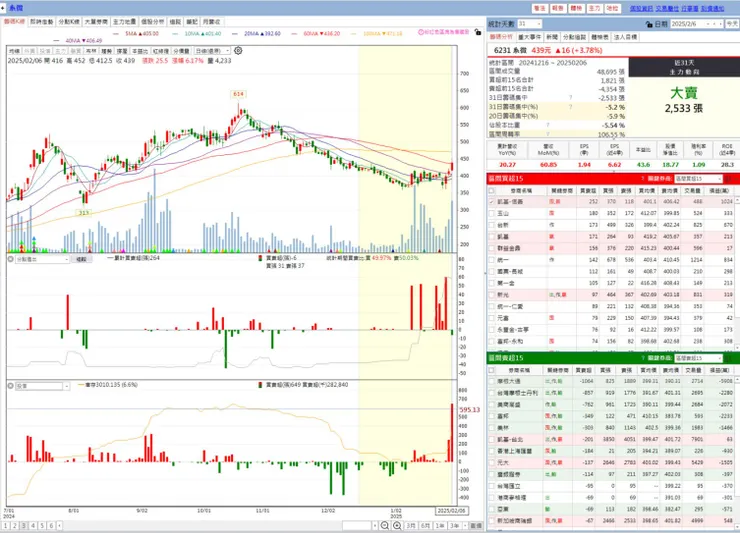Toggle 本益比 on chart toolbar
The height and width of the screenshot is (533, 740).
click(139, 51)
